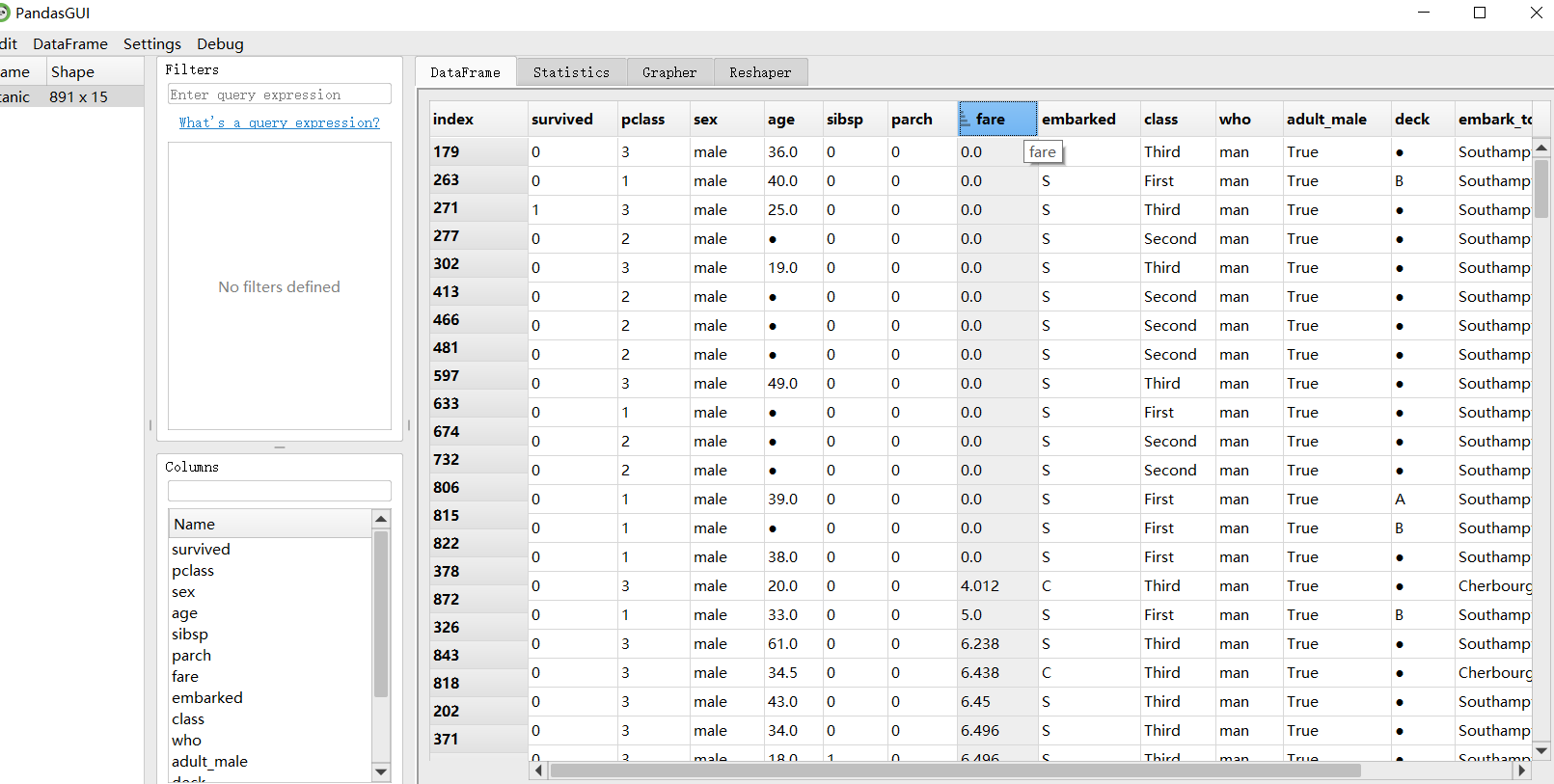Maximize the PandasGUI window
Screen dimensions: 1554x784
(x=1480, y=13)
